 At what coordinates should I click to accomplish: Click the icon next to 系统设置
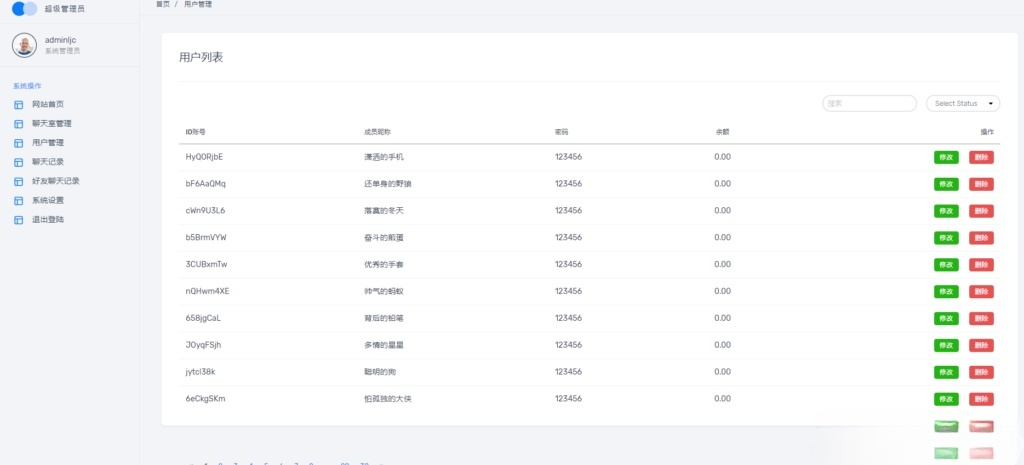18,201
